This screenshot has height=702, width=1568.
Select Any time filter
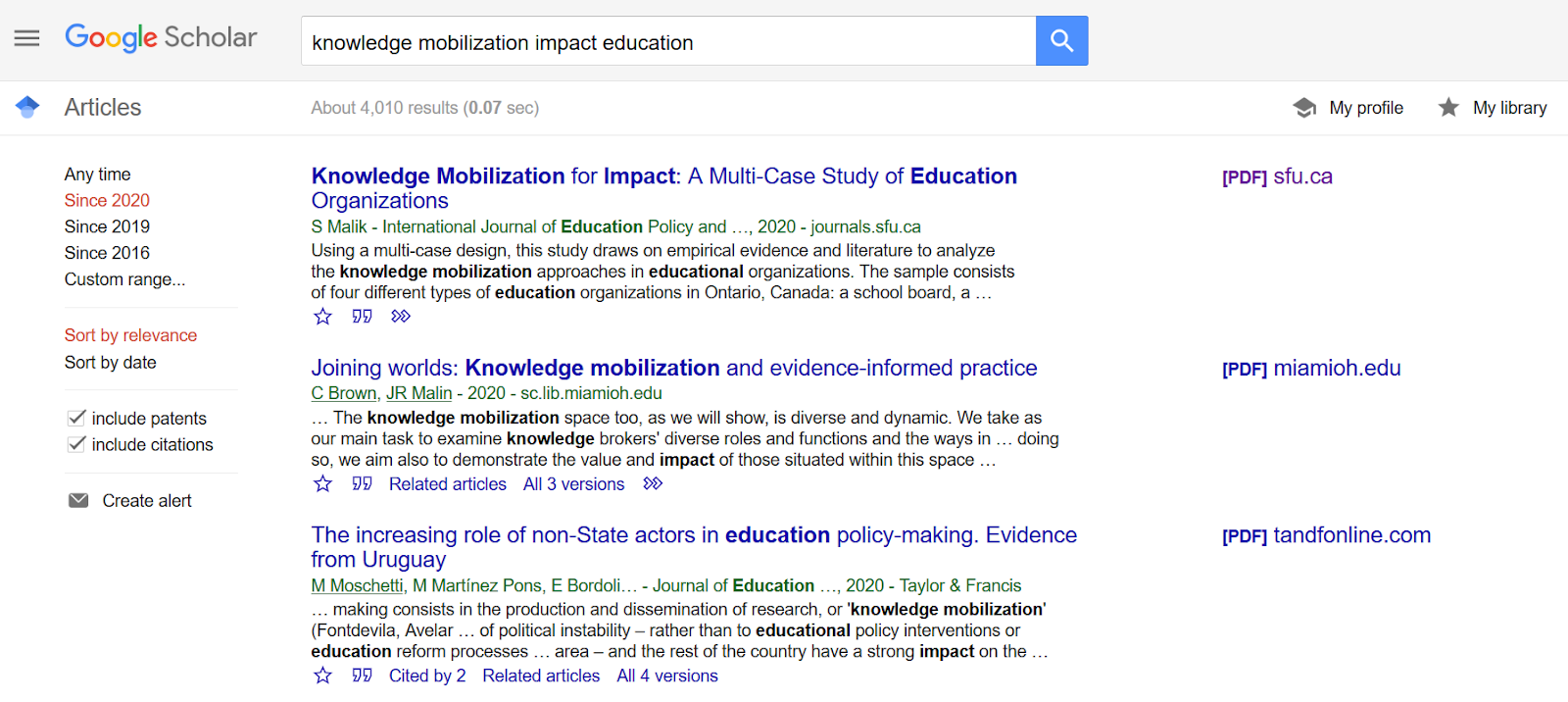pyautogui.click(x=98, y=175)
